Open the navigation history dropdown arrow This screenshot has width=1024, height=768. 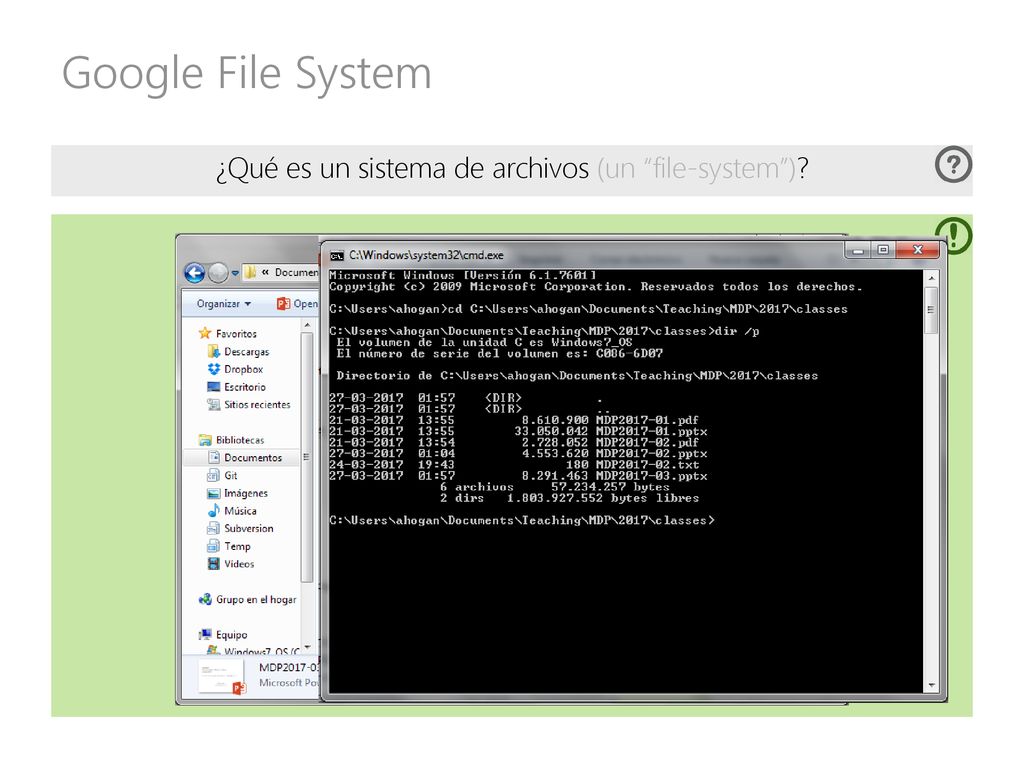[x=235, y=273]
